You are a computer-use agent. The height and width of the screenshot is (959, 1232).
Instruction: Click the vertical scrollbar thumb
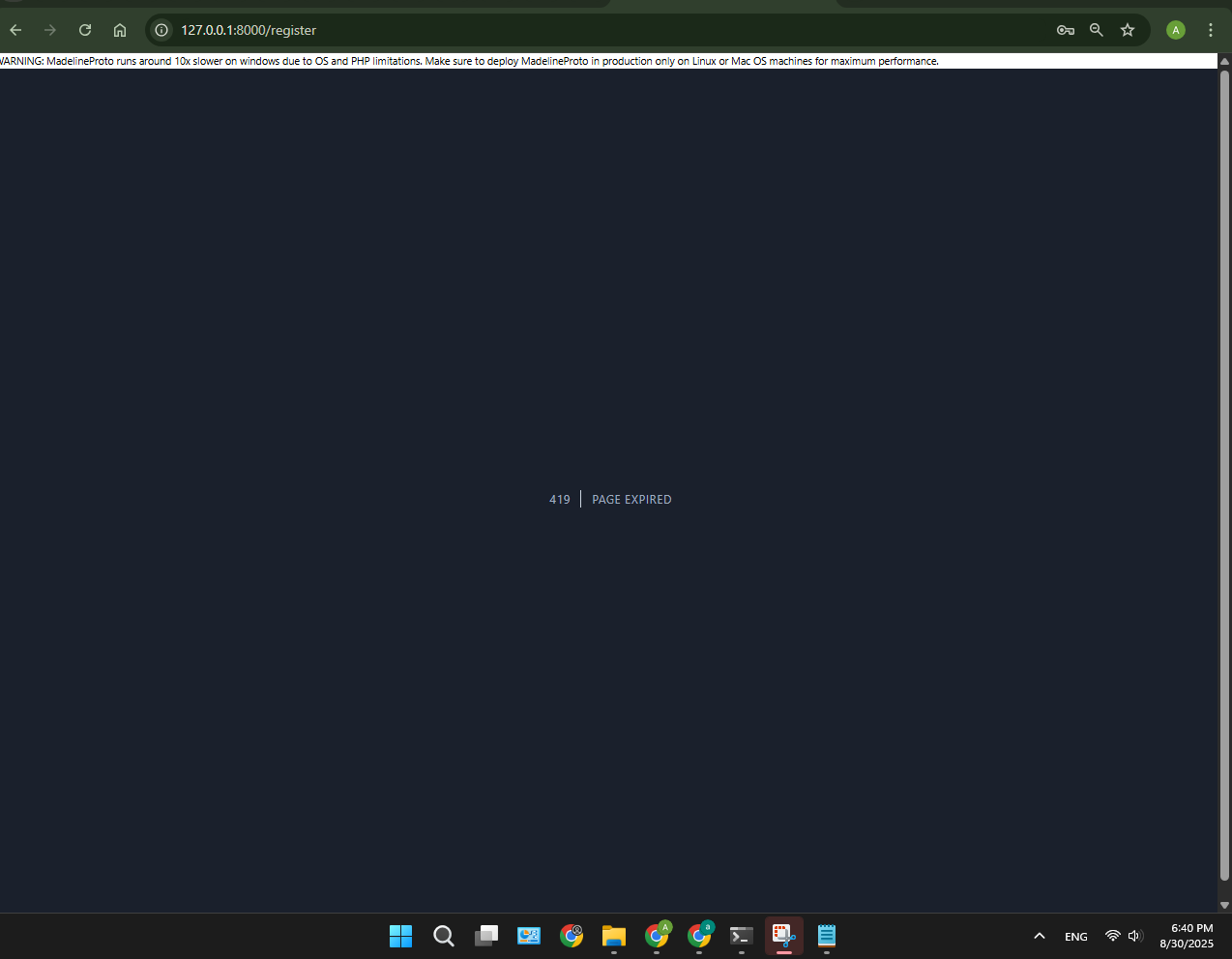[1224, 474]
